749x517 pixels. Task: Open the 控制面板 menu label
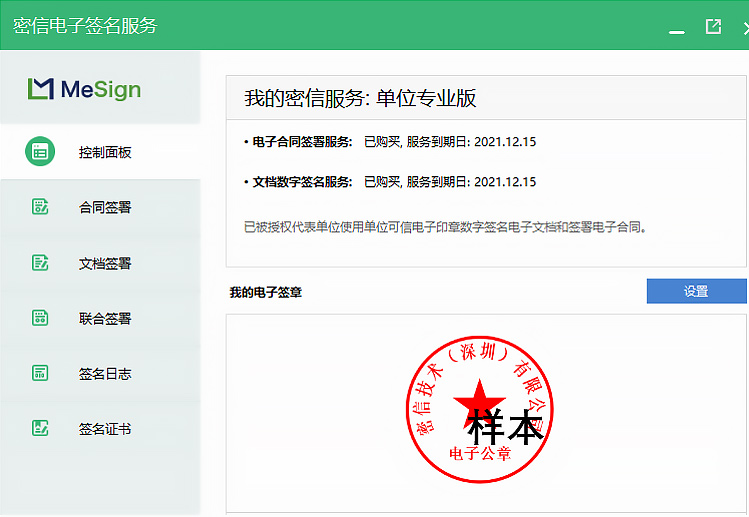pos(105,153)
